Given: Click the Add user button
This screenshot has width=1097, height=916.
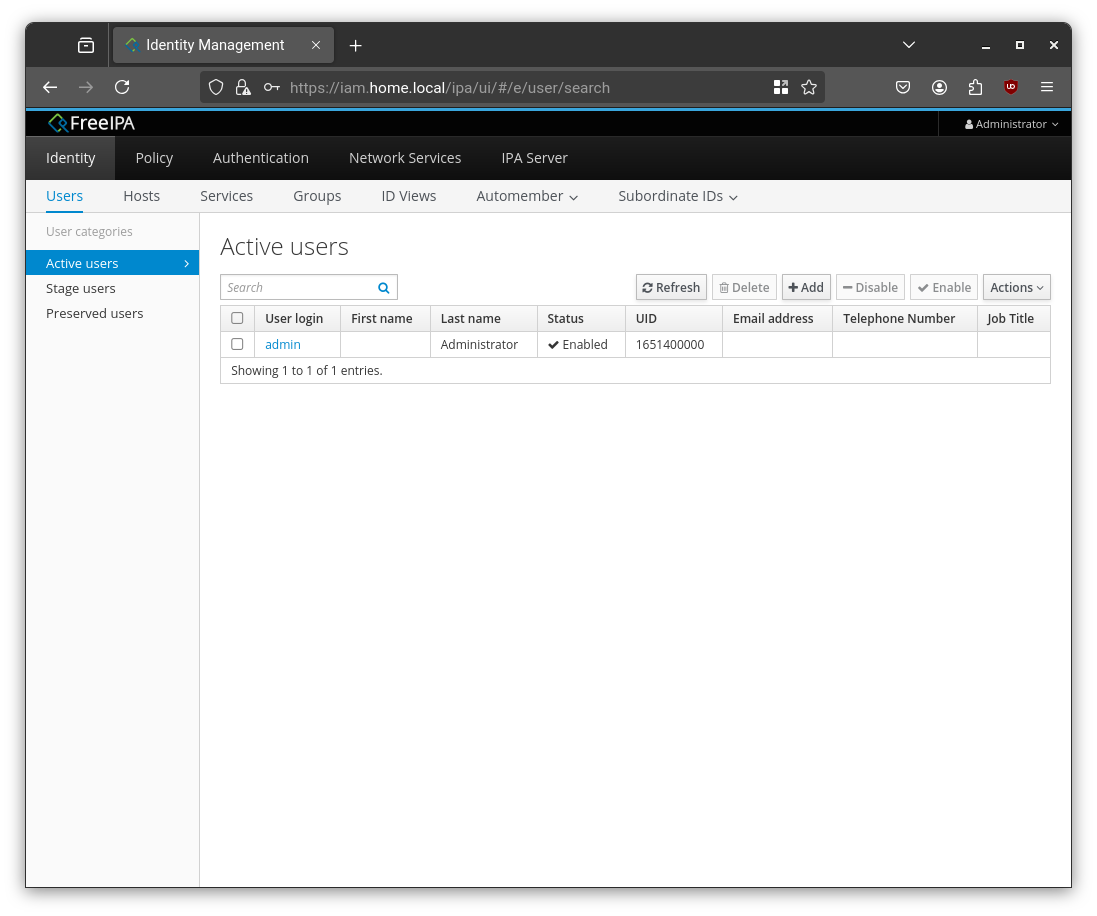Looking at the screenshot, I should point(806,288).
